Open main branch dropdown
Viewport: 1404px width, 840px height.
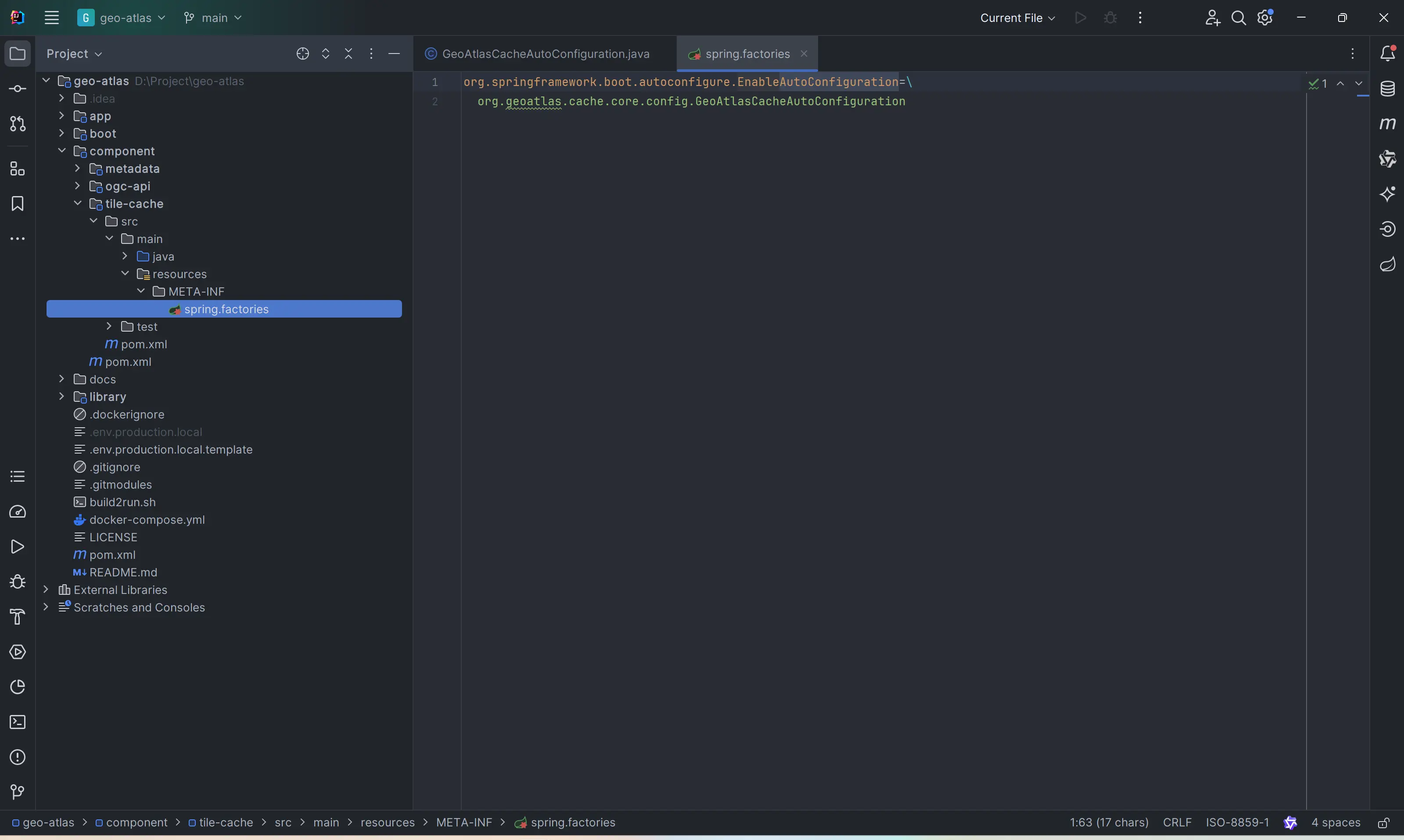[x=213, y=18]
